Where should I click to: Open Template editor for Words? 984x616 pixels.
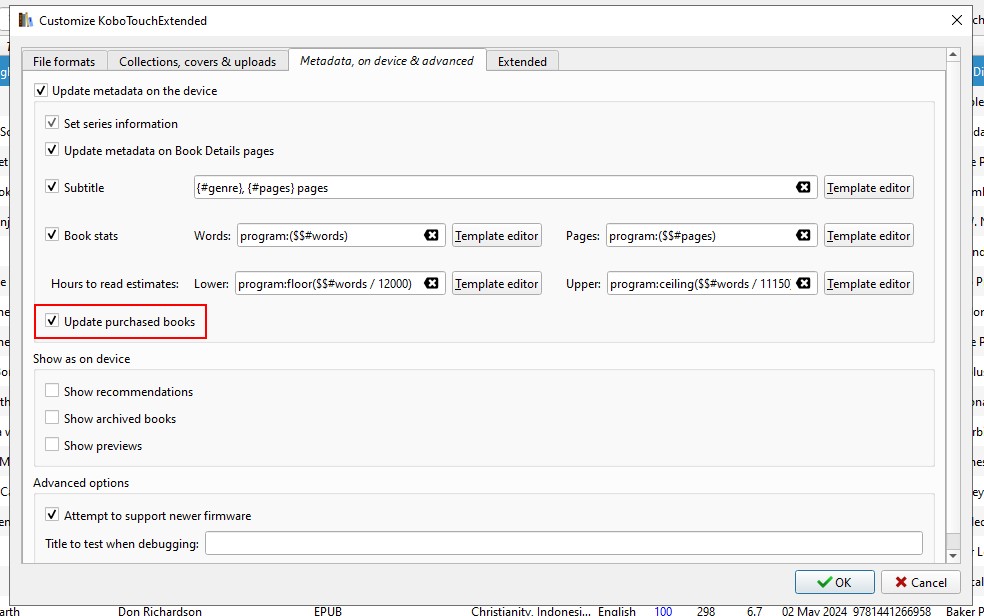496,235
